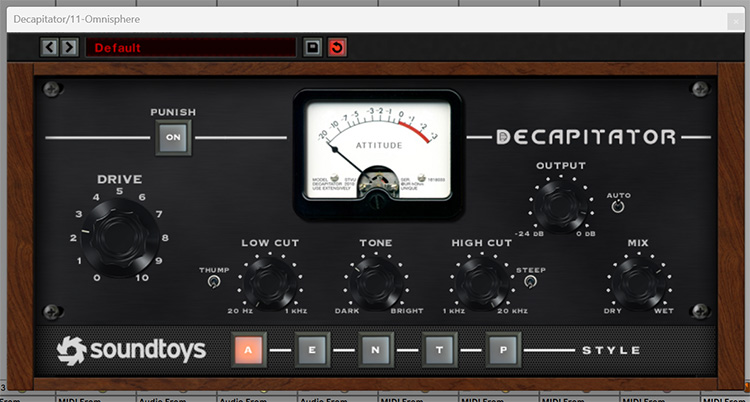Select style P button
Screen dimensions: 750x402
pos(503,350)
